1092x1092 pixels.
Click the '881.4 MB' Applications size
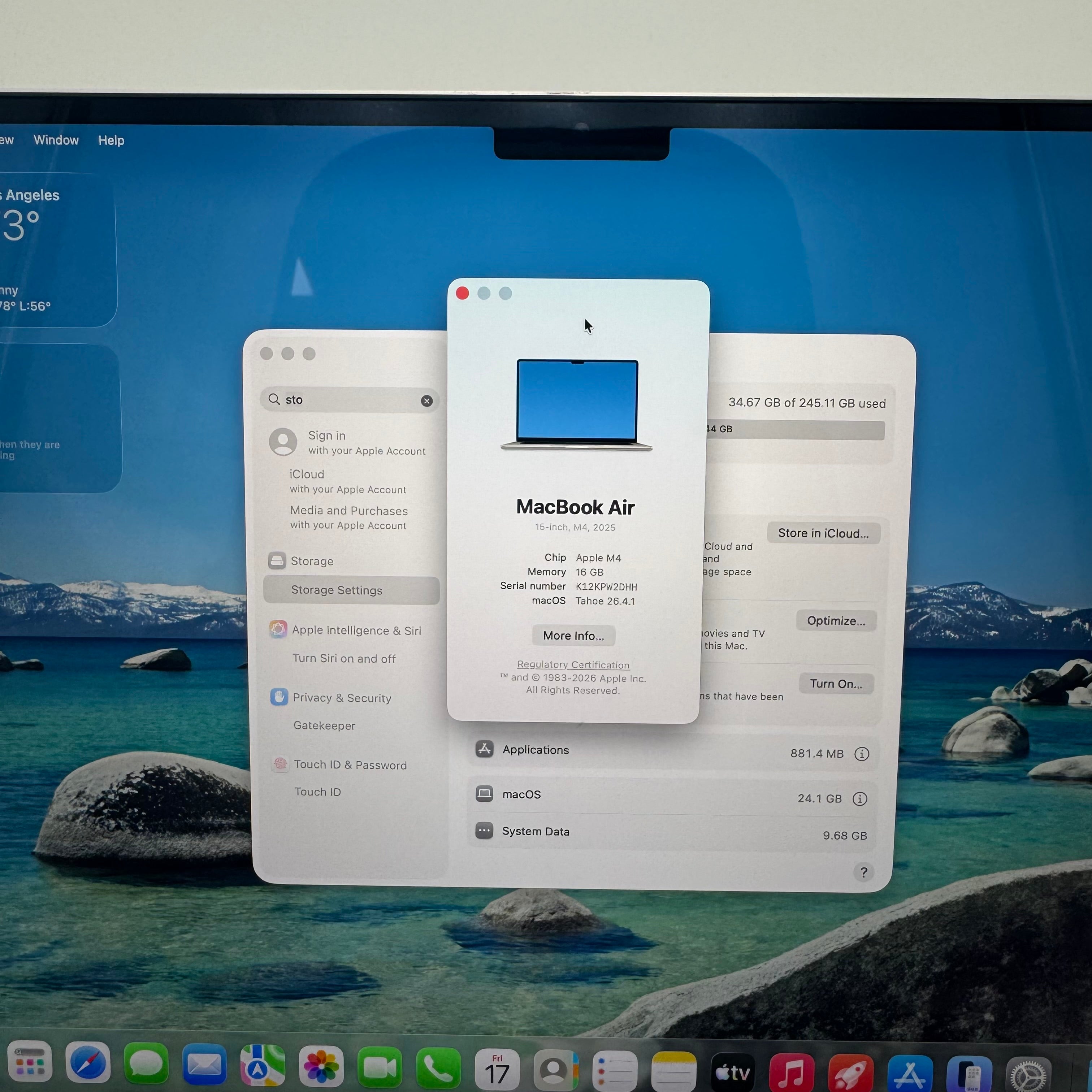817,753
